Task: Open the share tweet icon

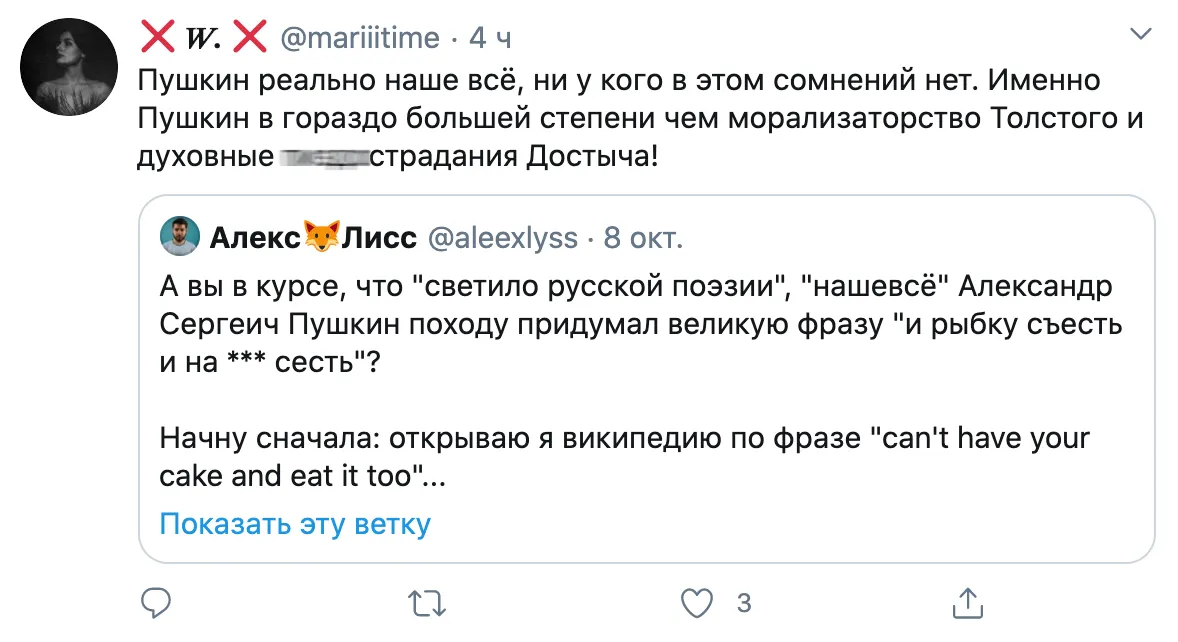Action: coord(966,602)
